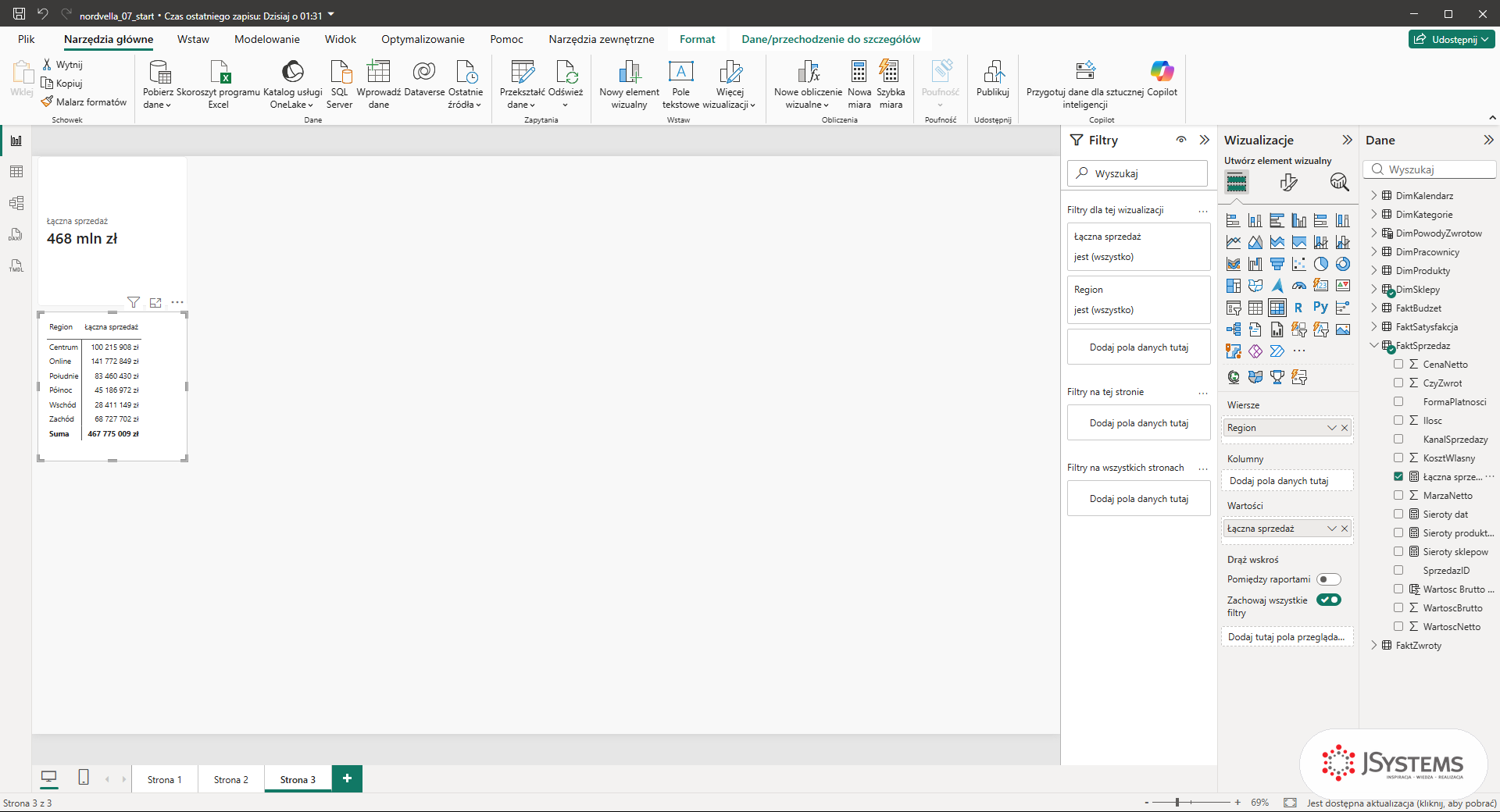
Task: Check the MarzaNetto field checkbox
Action: pos(1398,495)
